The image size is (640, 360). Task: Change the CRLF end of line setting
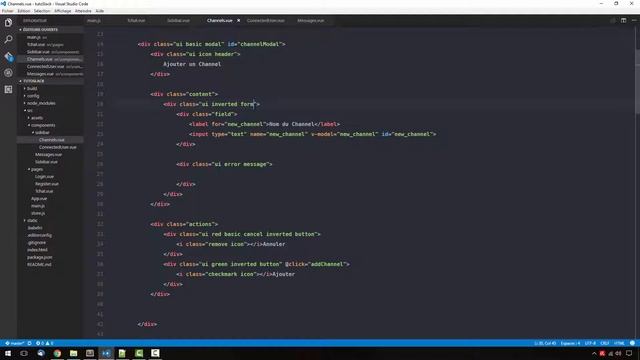coord(605,343)
